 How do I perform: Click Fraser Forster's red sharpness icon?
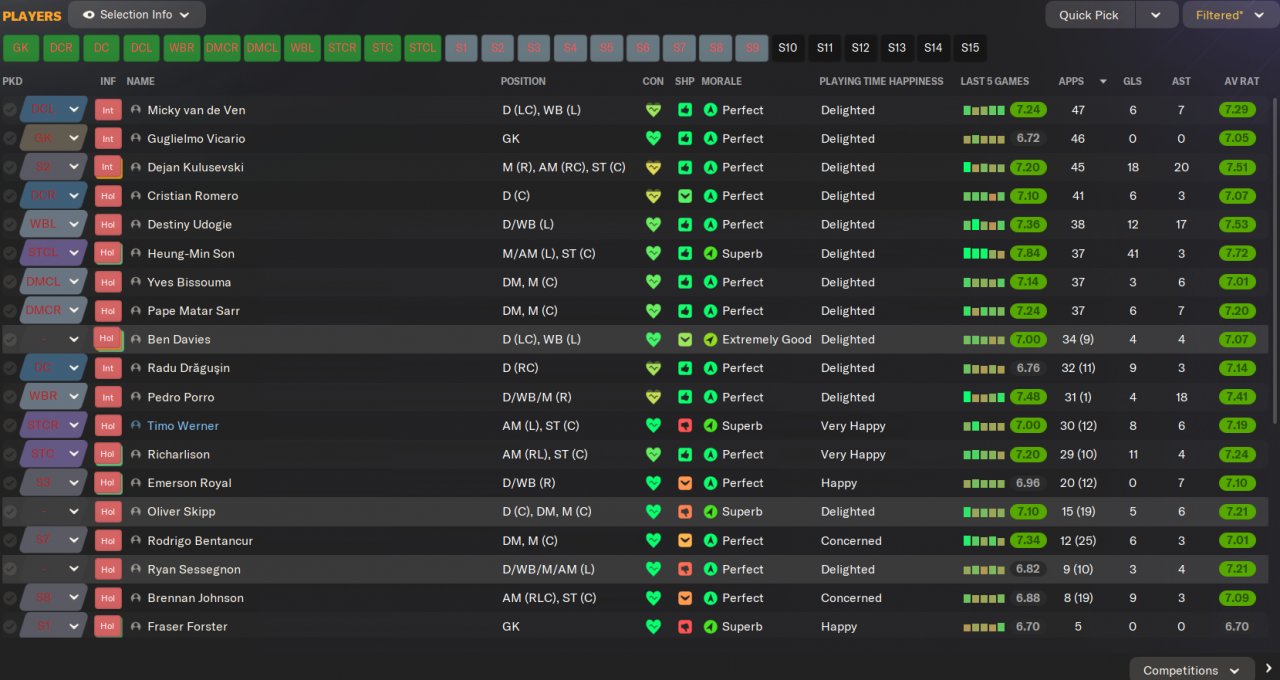(685, 627)
